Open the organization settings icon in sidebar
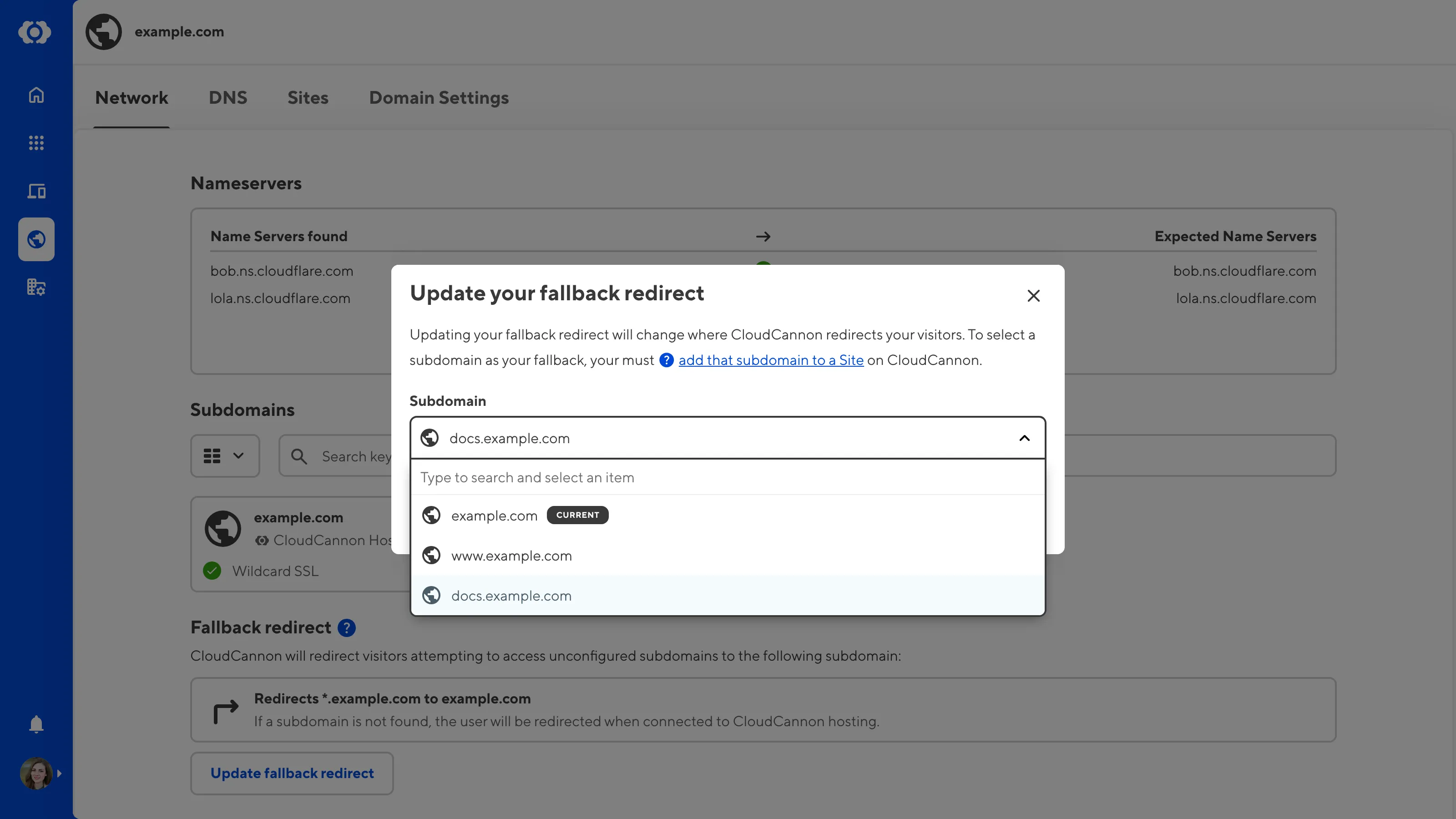This screenshot has height=819, width=1456. coord(35,287)
